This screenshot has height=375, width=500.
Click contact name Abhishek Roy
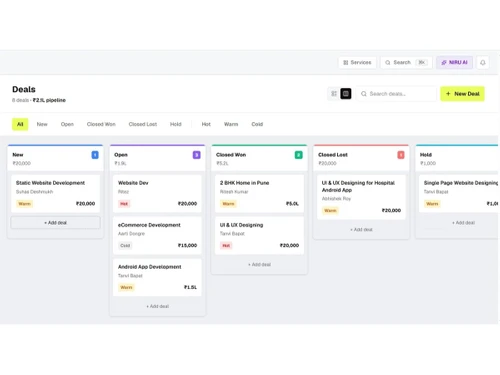click(x=336, y=199)
